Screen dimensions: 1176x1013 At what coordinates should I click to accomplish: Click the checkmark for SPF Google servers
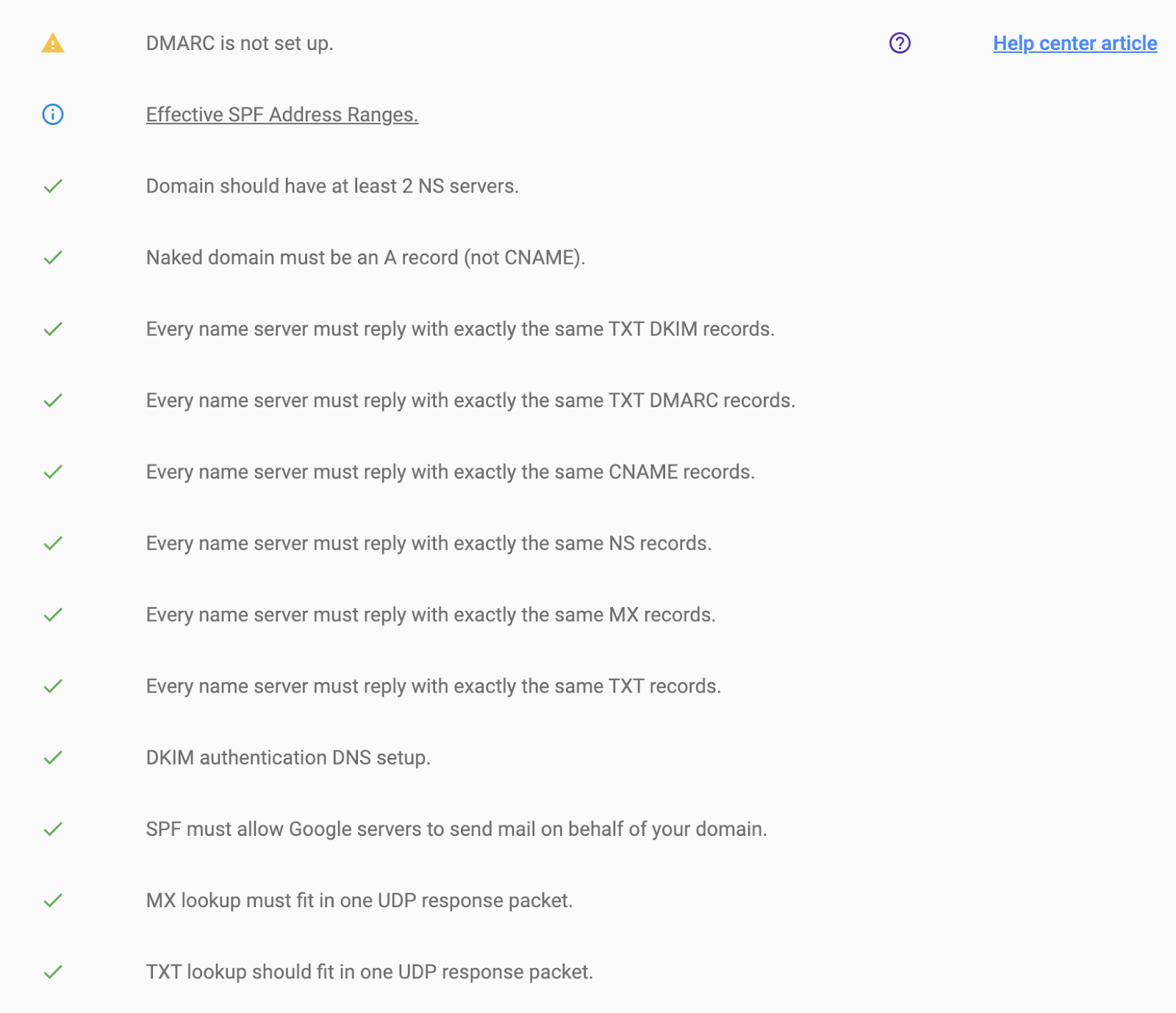coord(53,829)
